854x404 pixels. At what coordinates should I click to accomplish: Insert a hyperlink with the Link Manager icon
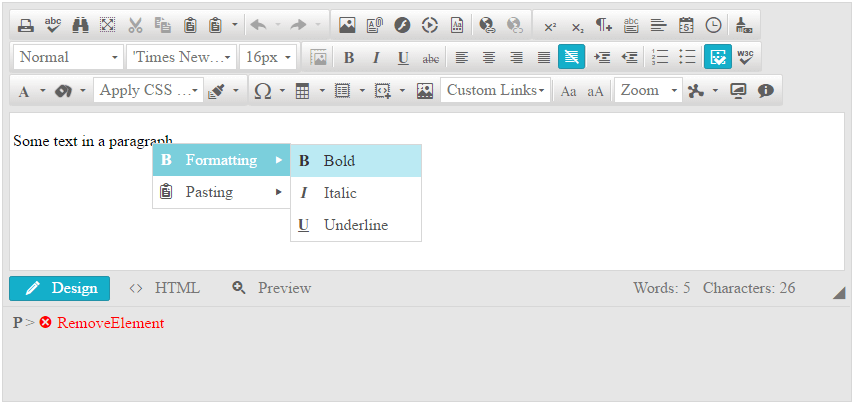click(x=487, y=25)
